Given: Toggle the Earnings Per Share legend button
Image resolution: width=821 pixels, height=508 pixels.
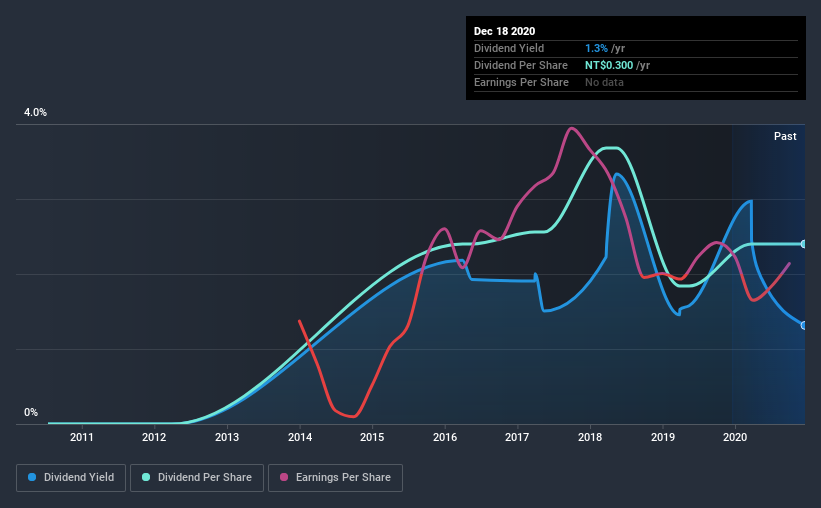Looking at the screenshot, I should (335, 478).
